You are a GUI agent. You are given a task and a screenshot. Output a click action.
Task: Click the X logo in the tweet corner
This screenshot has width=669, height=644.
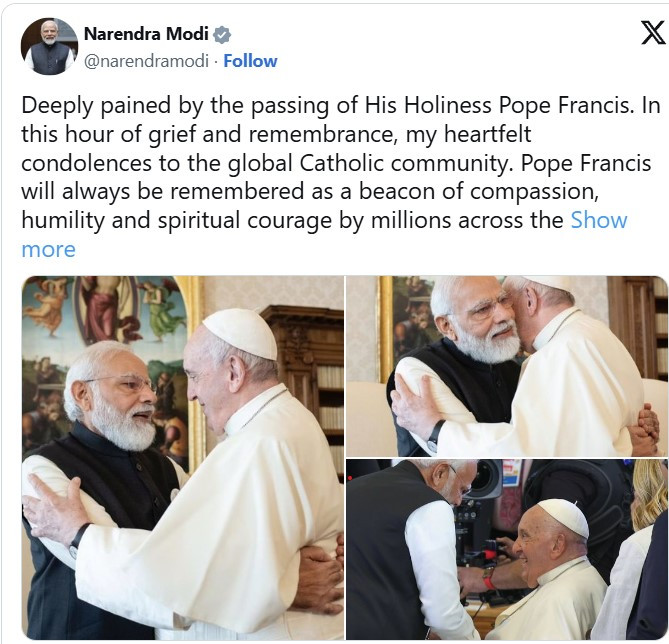tap(651, 33)
